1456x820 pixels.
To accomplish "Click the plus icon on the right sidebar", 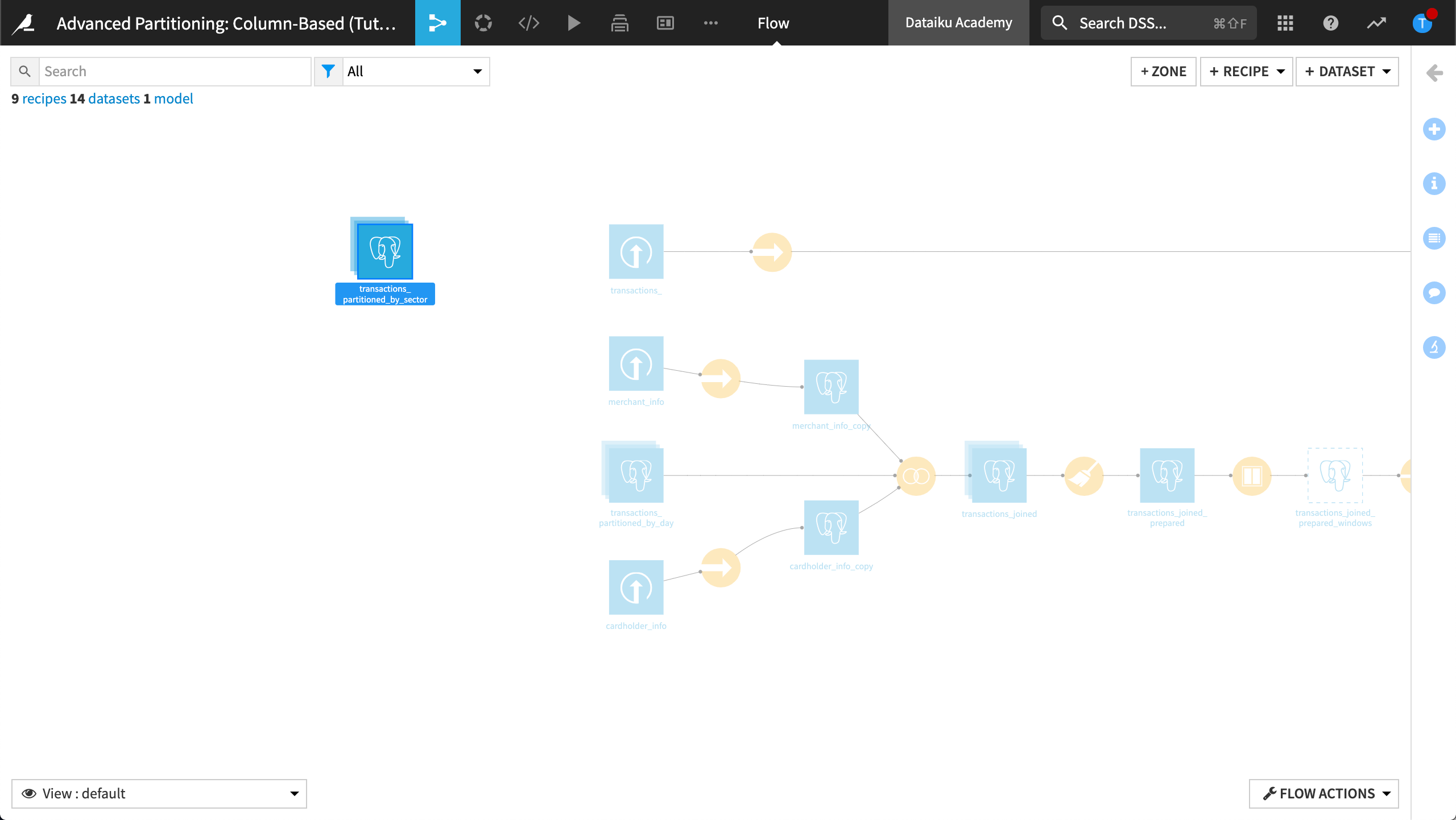I will [x=1435, y=129].
